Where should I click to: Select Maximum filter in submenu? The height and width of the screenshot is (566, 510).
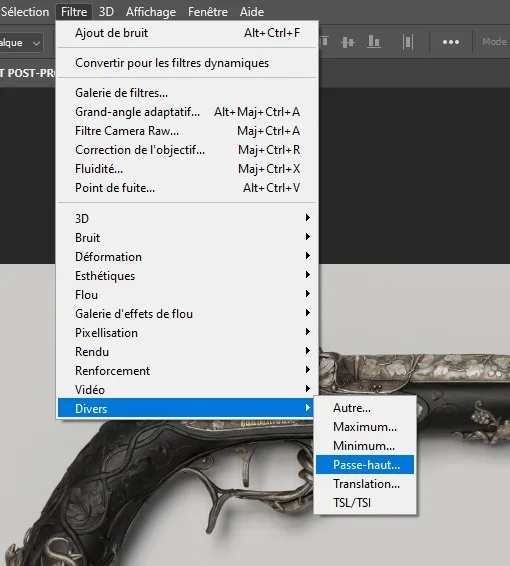click(x=365, y=427)
